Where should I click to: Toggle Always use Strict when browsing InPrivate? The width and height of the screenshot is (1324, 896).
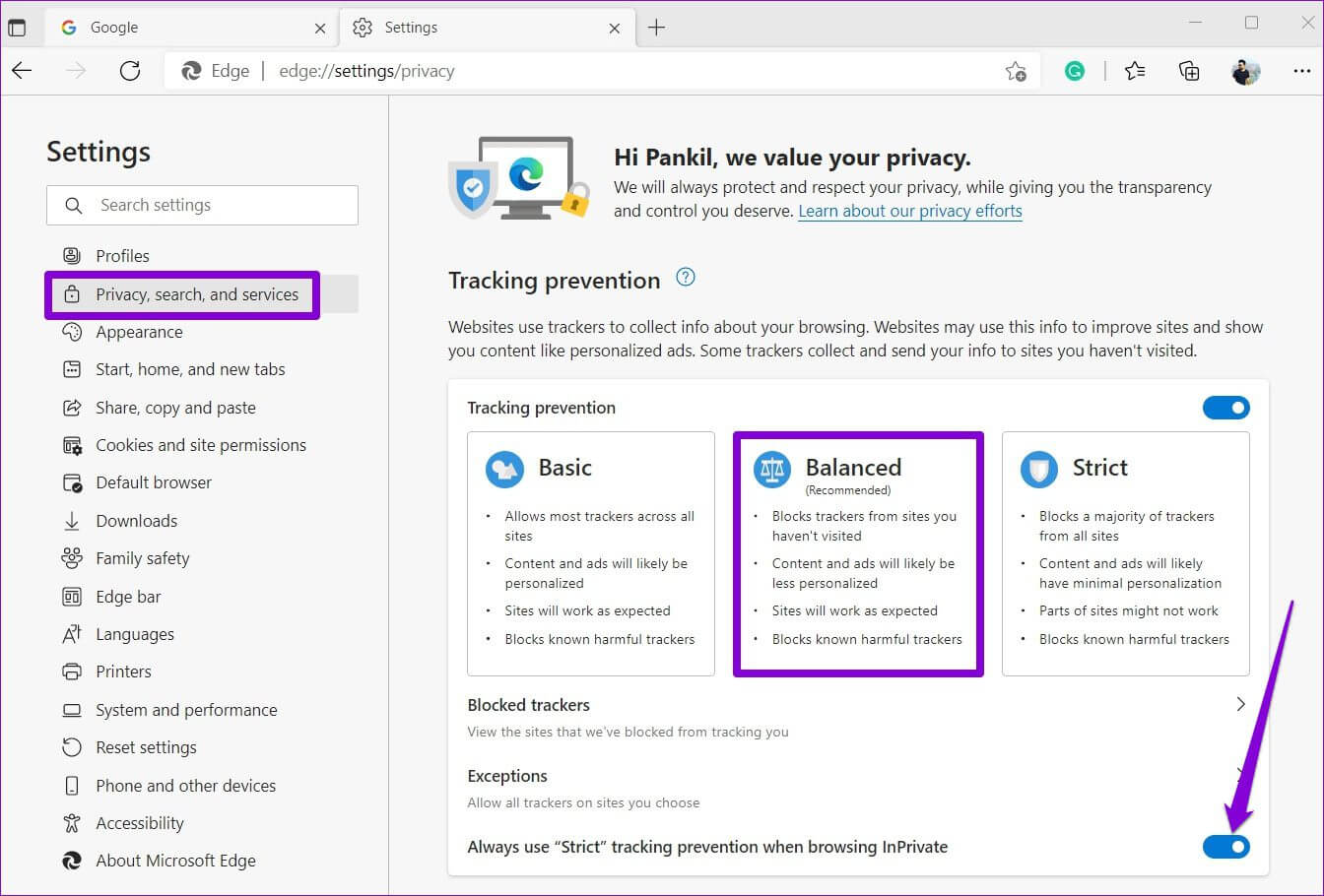pyautogui.click(x=1226, y=847)
